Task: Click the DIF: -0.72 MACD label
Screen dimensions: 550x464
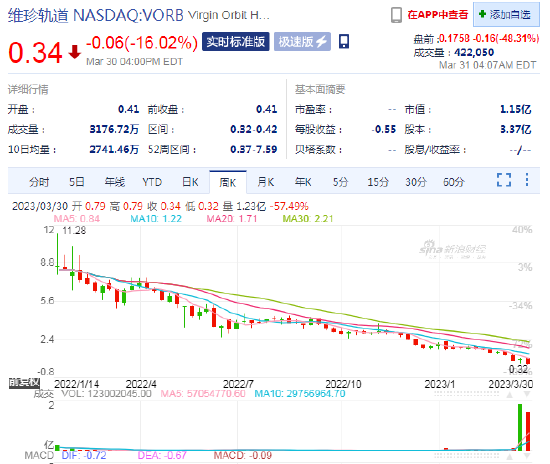Action: [x=84, y=455]
